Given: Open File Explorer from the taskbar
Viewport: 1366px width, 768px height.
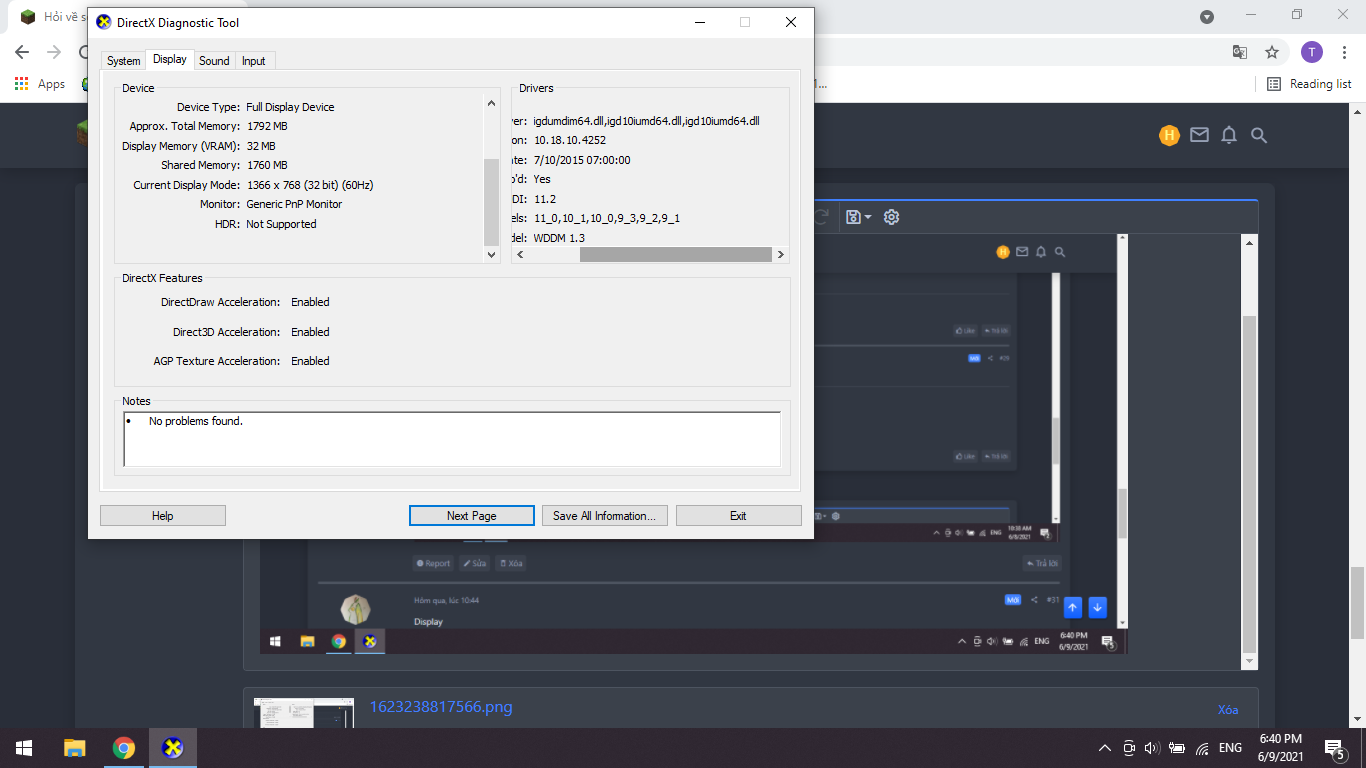Looking at the screenshot, I should point(74,748).
